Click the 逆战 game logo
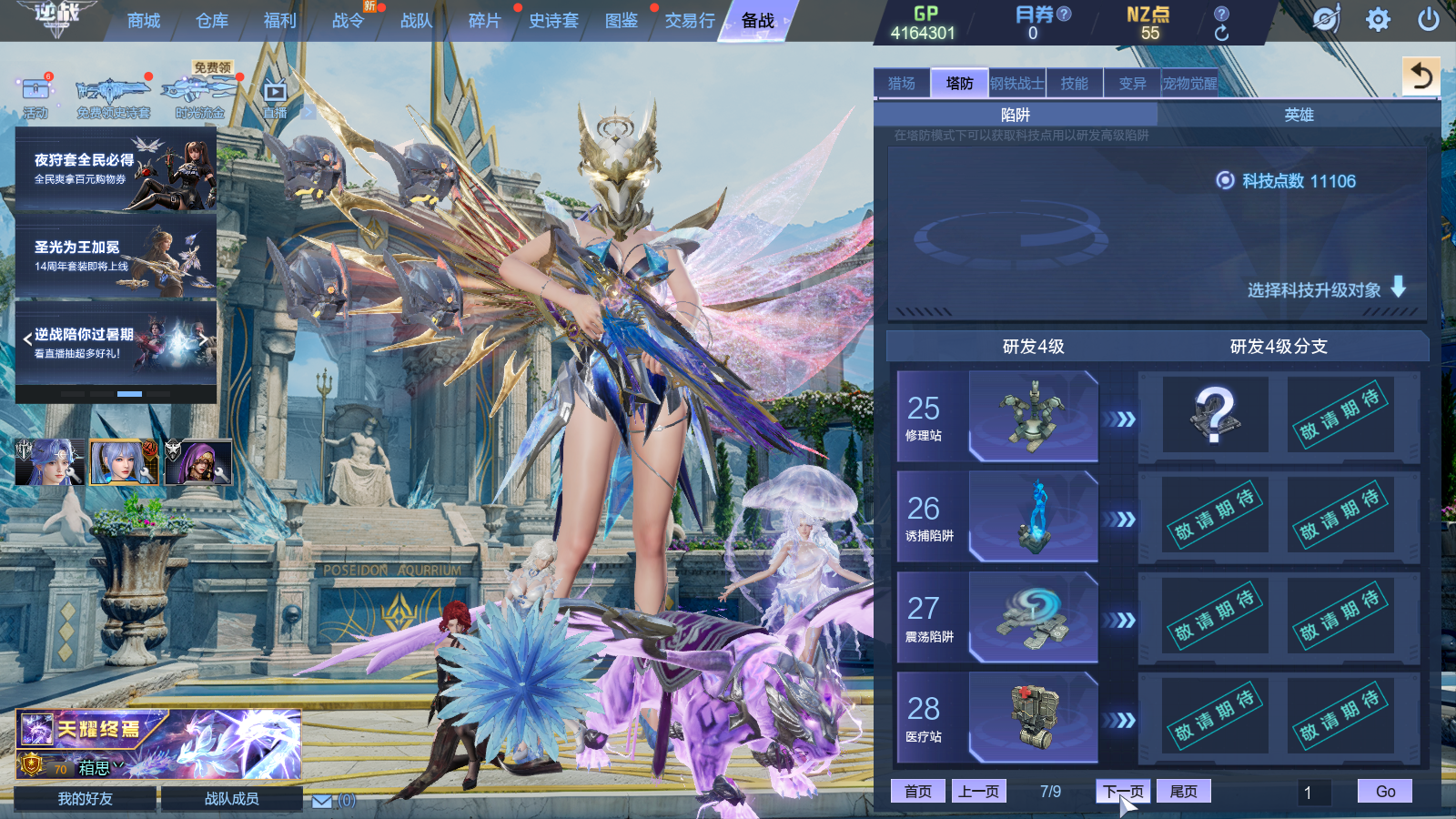The height and width of the screenshot is (819, 1456). click(x=56, y=18)
